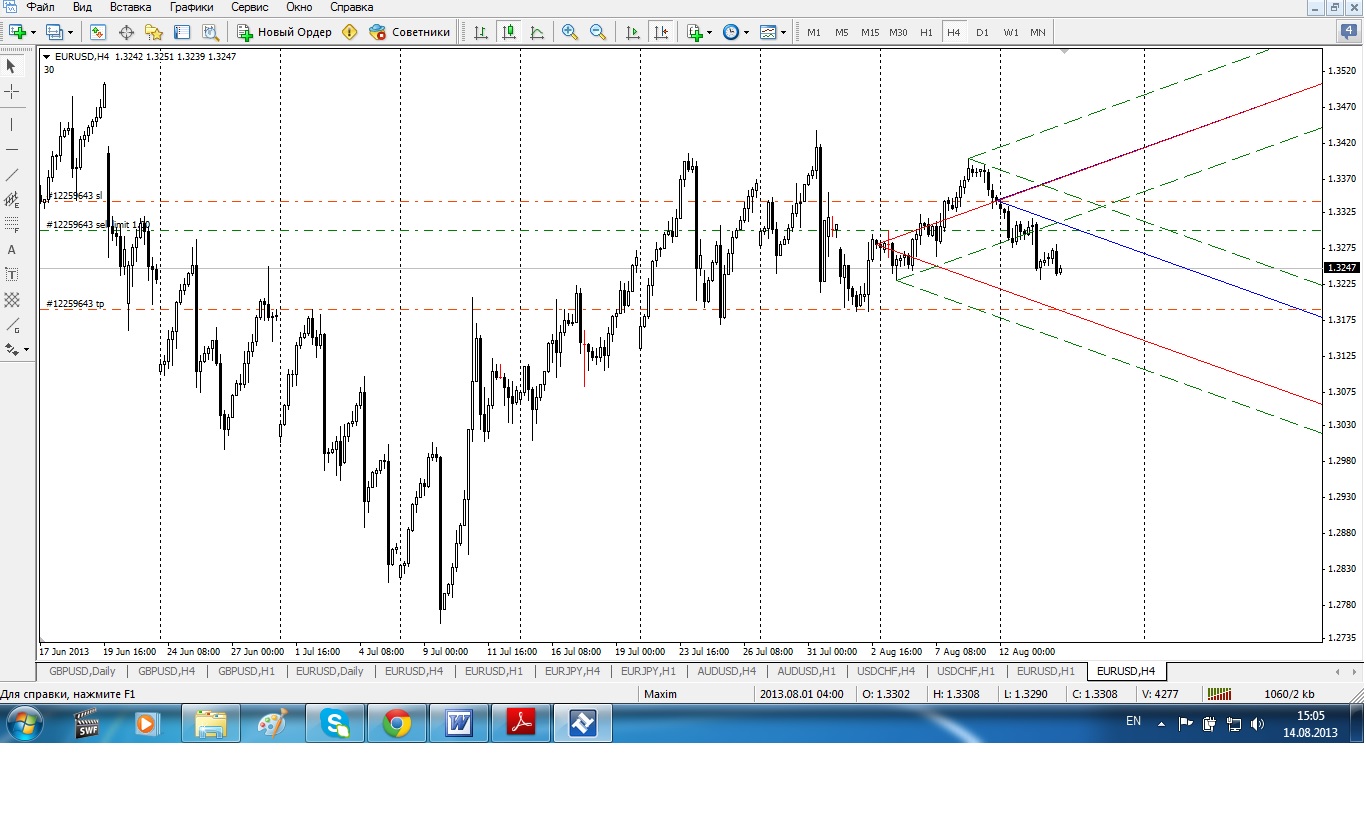Toggle chart auto scroll
The width and height of the screenshot is (1366, 821).
pyautogui.click(x=633, y=32)
